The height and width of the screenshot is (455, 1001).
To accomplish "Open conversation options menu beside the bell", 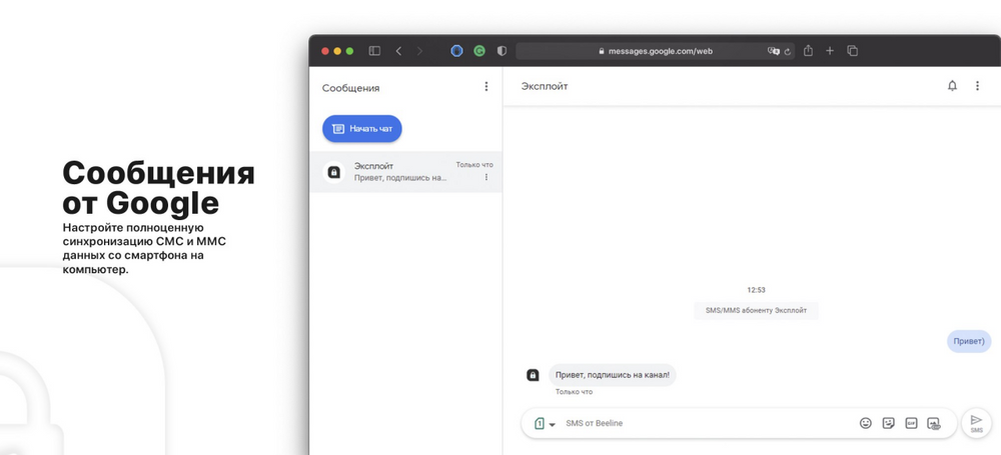I will 977,86.
